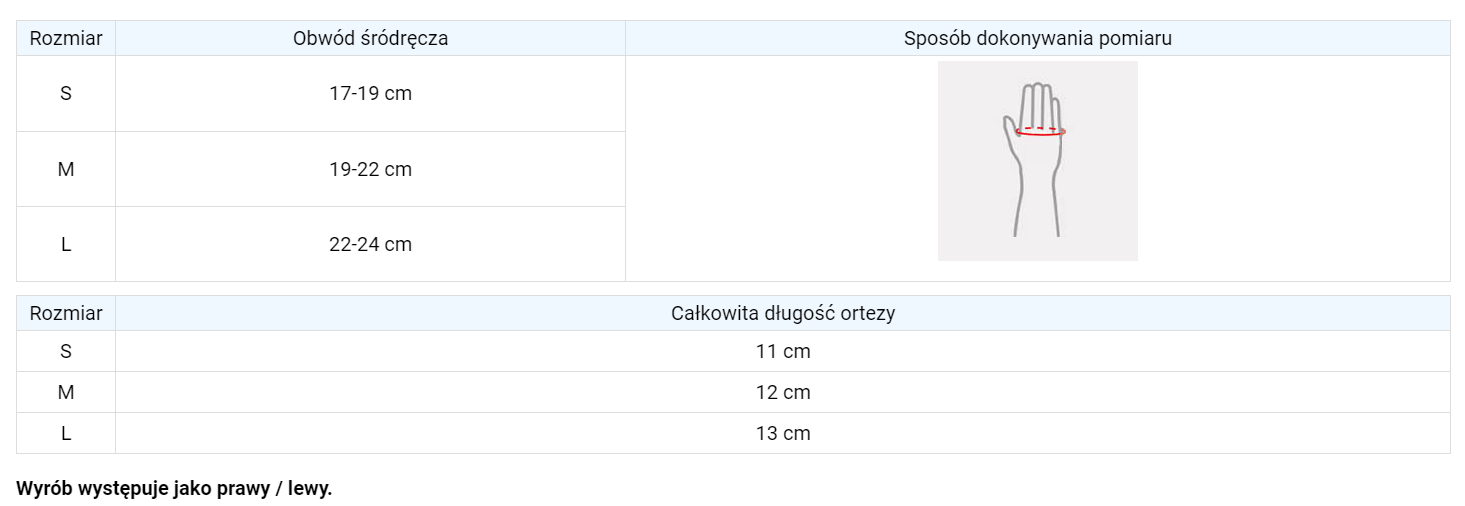1465x506 pixels.
Task: Click the 'Całkowita długość ortezy' header
Action: tap(782, 314)
